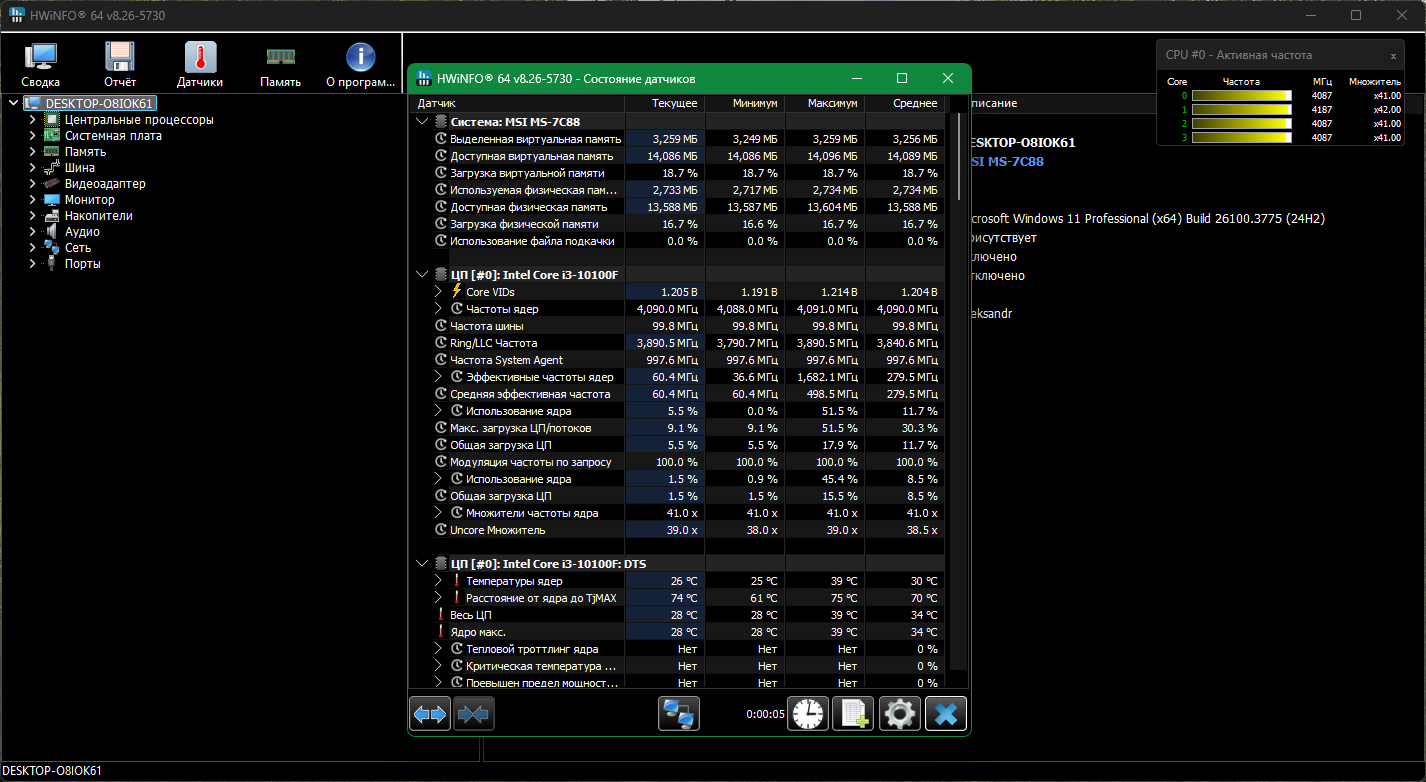The width and height of the screenshot is (1426, 782).
Task: Expand Температуры ядер sensor row
Action: coord(438,581)
